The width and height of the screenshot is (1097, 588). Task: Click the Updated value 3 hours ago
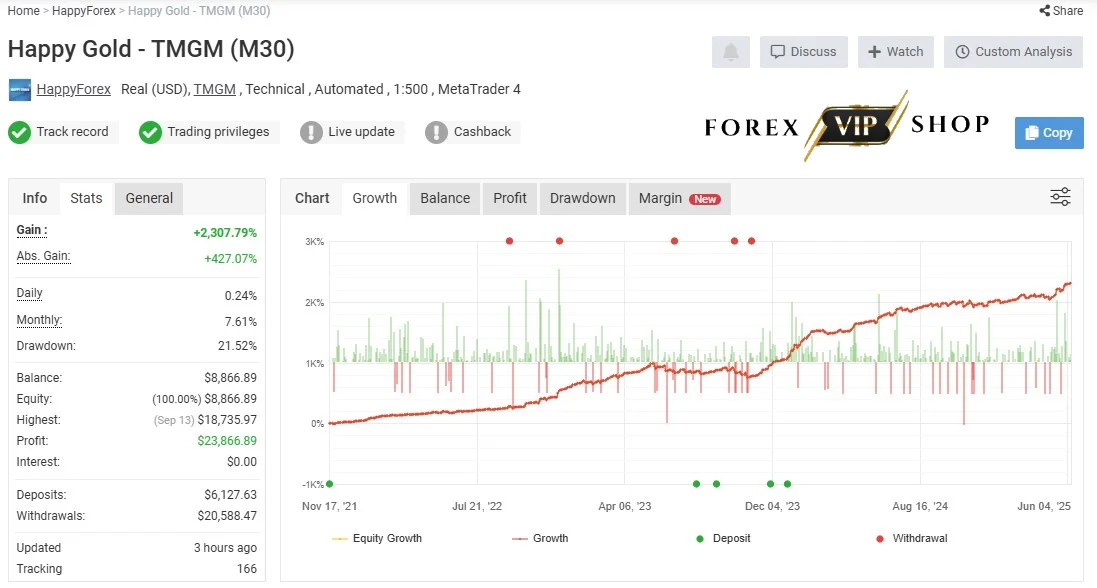point(225,548)
